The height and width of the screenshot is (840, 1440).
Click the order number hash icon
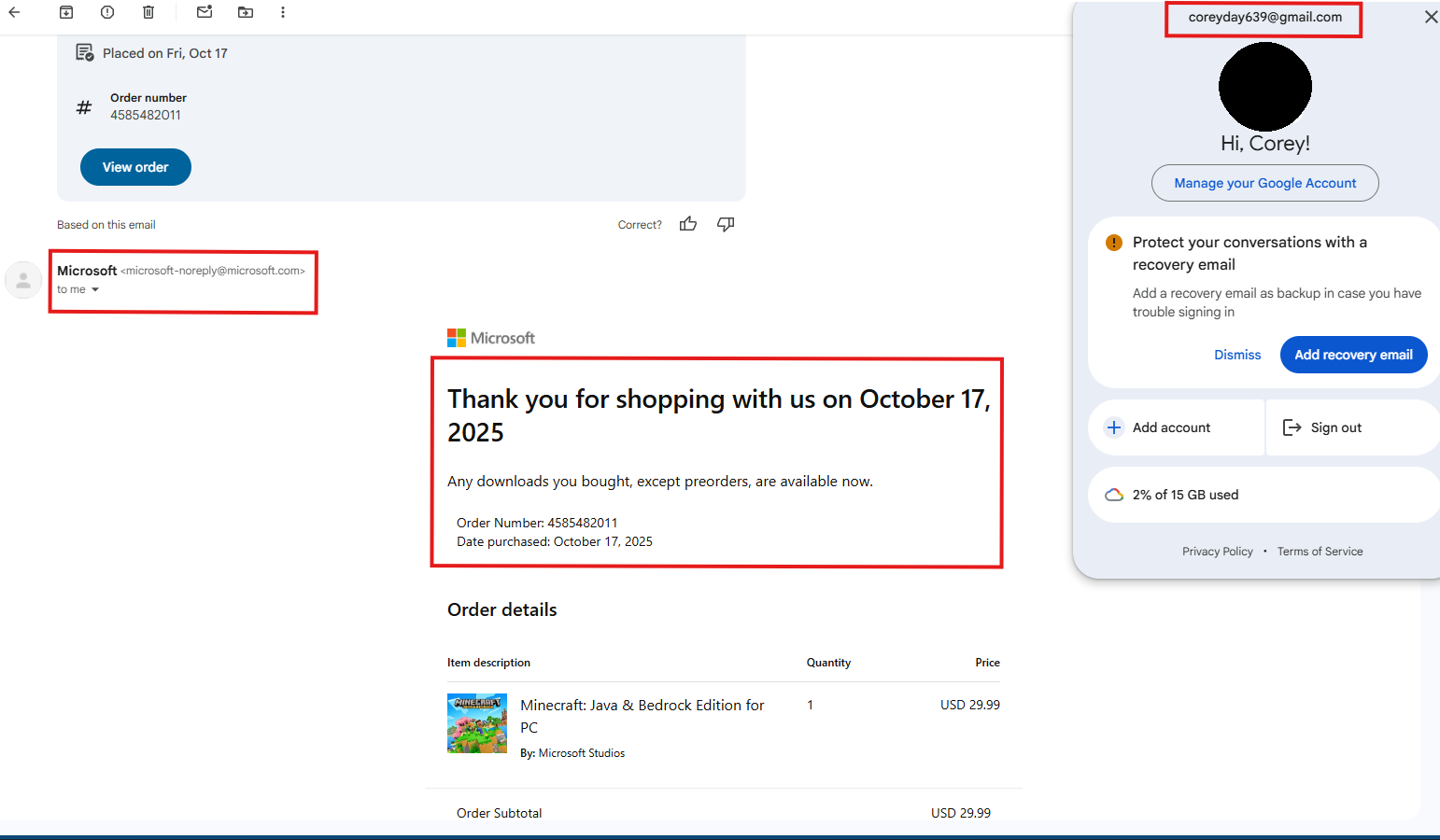click(x=84, y=107)
